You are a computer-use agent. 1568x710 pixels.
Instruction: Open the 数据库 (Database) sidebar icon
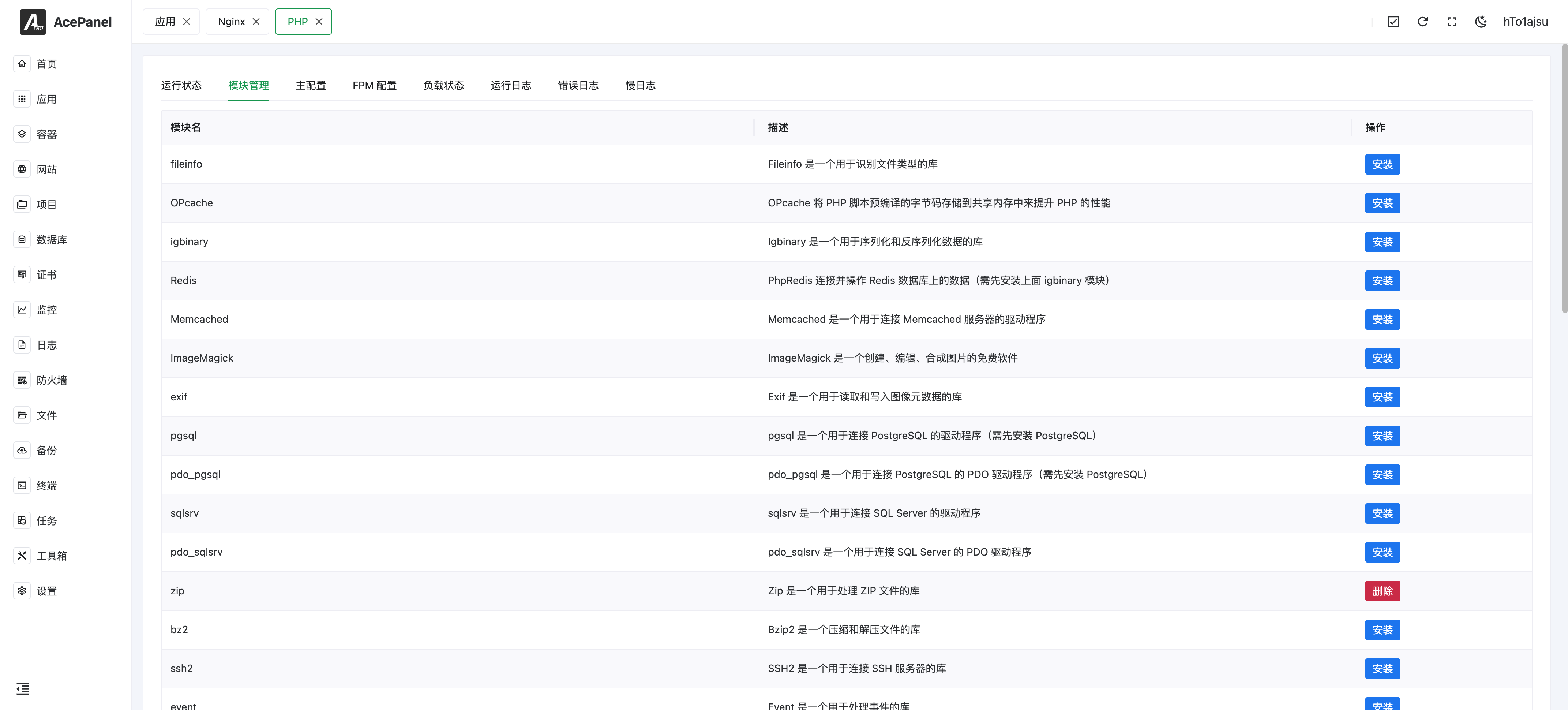pos(22,239)
